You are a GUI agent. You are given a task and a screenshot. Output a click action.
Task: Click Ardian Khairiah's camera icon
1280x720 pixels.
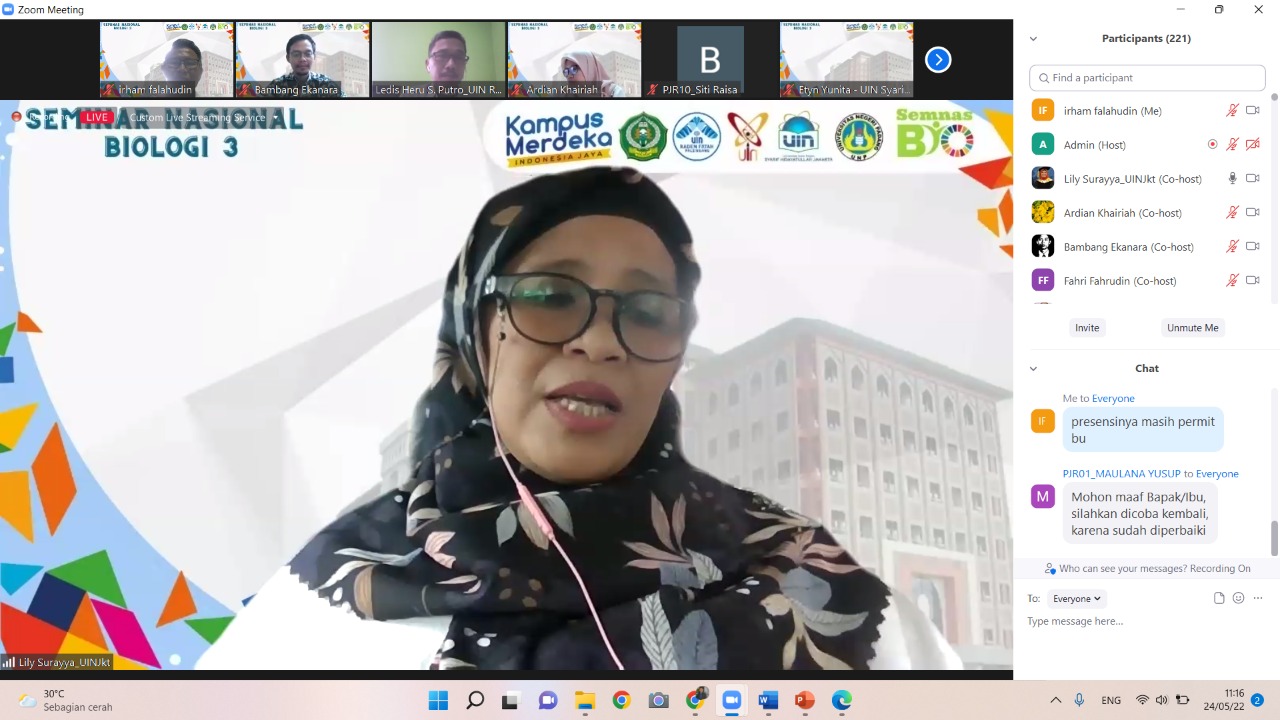pos(1253,213)
